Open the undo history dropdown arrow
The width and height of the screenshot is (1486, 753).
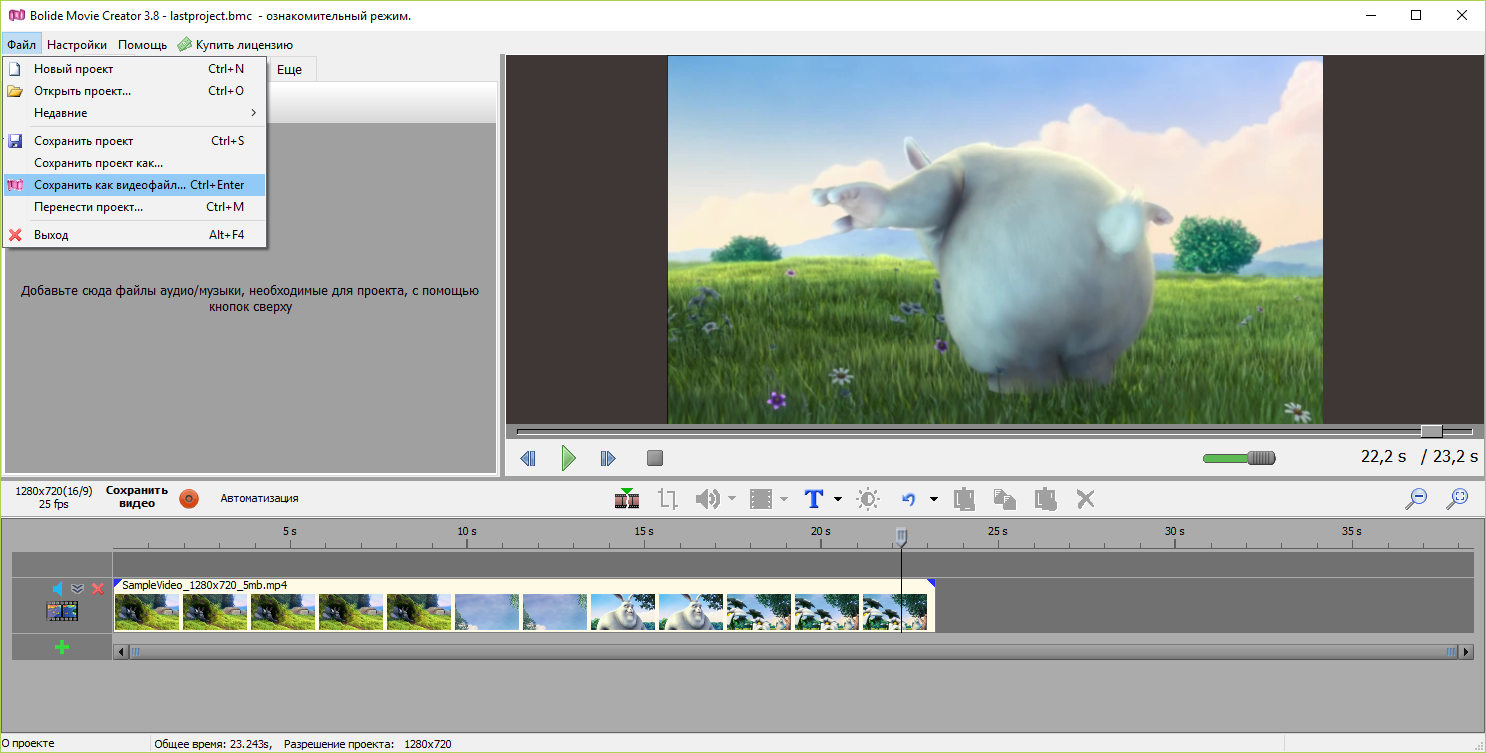pos(934,499)
